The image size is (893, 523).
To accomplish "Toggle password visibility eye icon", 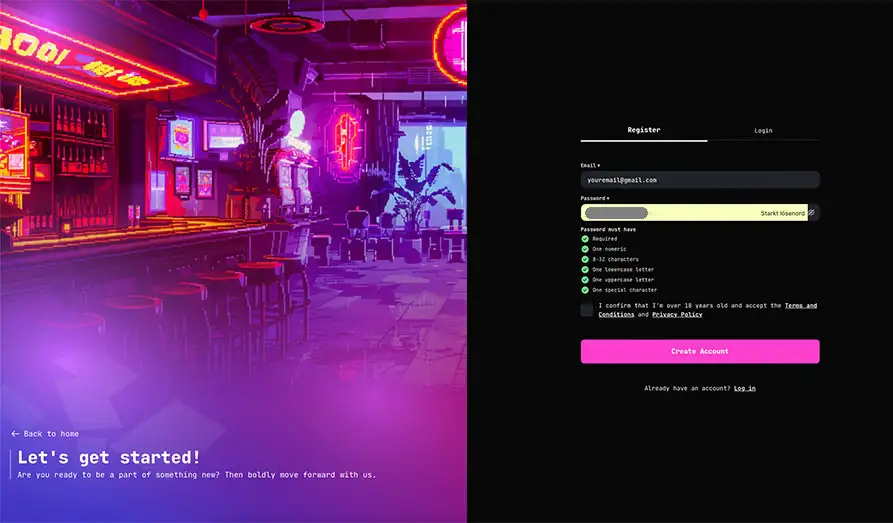I will tap(812, 213).
